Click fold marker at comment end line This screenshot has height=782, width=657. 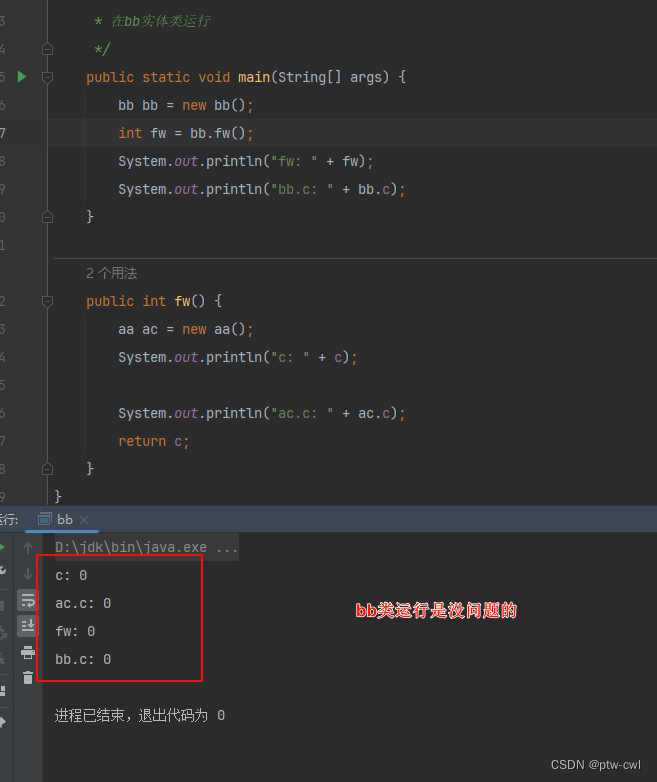[47, 48]
